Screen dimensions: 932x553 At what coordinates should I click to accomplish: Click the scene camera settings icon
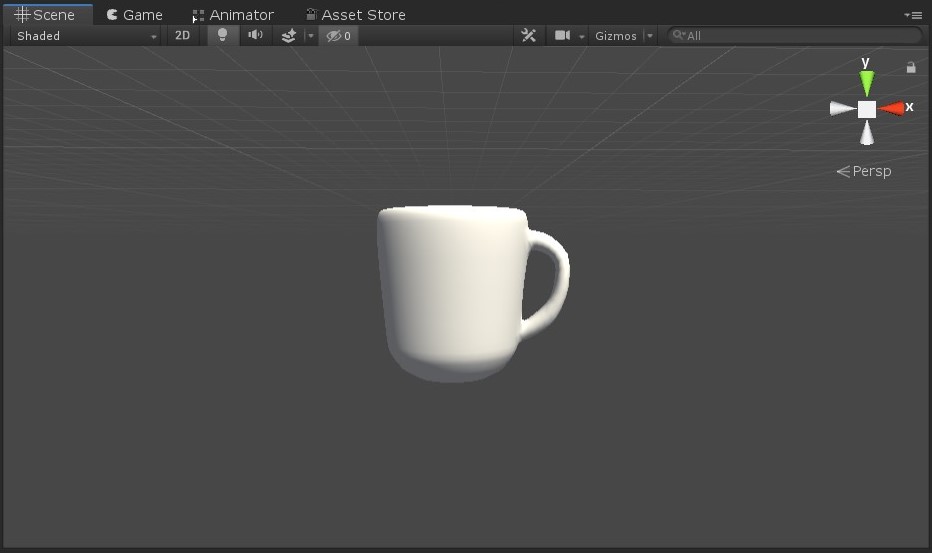[562, 36]
